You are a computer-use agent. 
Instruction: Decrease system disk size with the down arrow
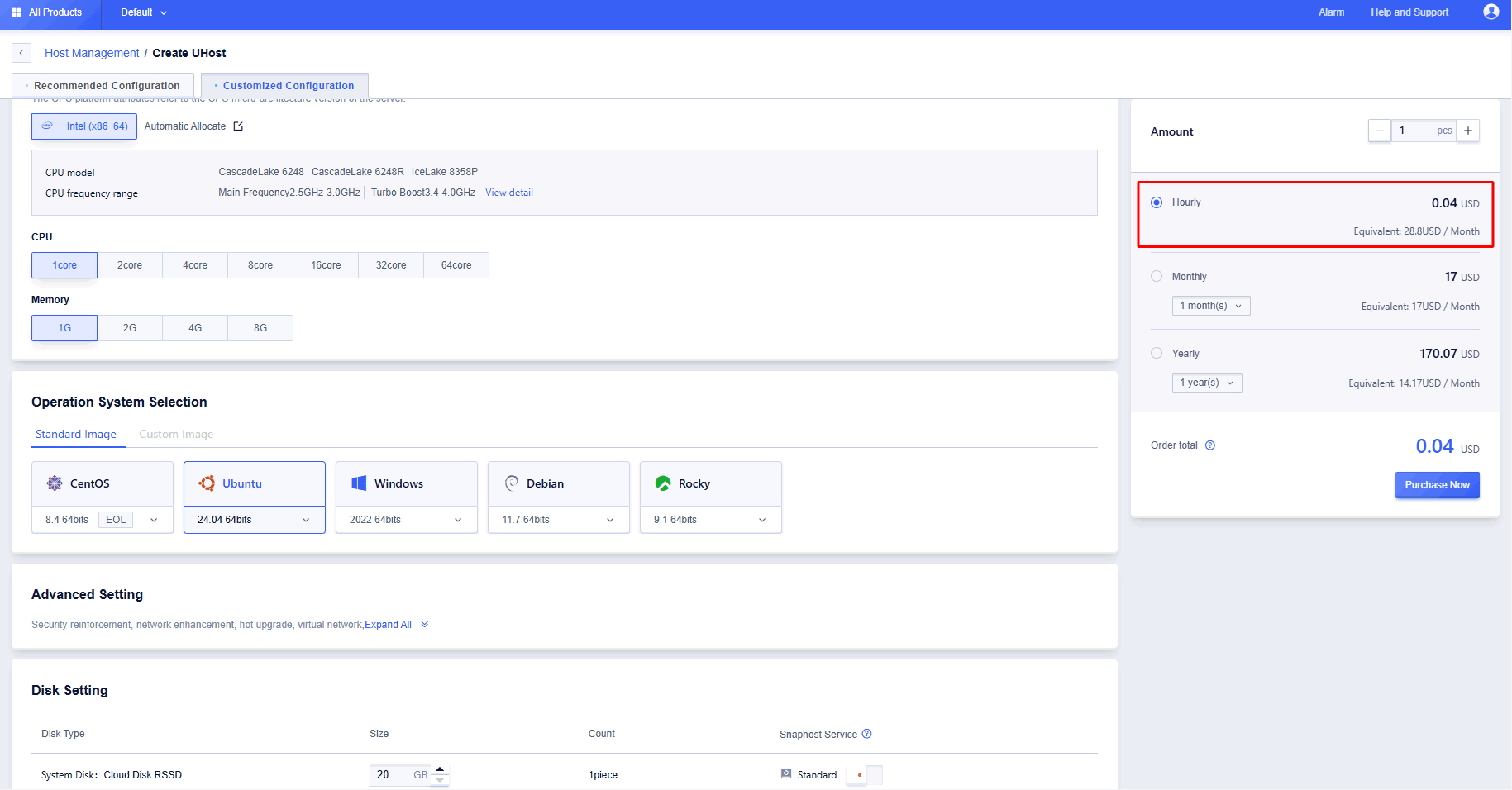[x=441, y=780]
